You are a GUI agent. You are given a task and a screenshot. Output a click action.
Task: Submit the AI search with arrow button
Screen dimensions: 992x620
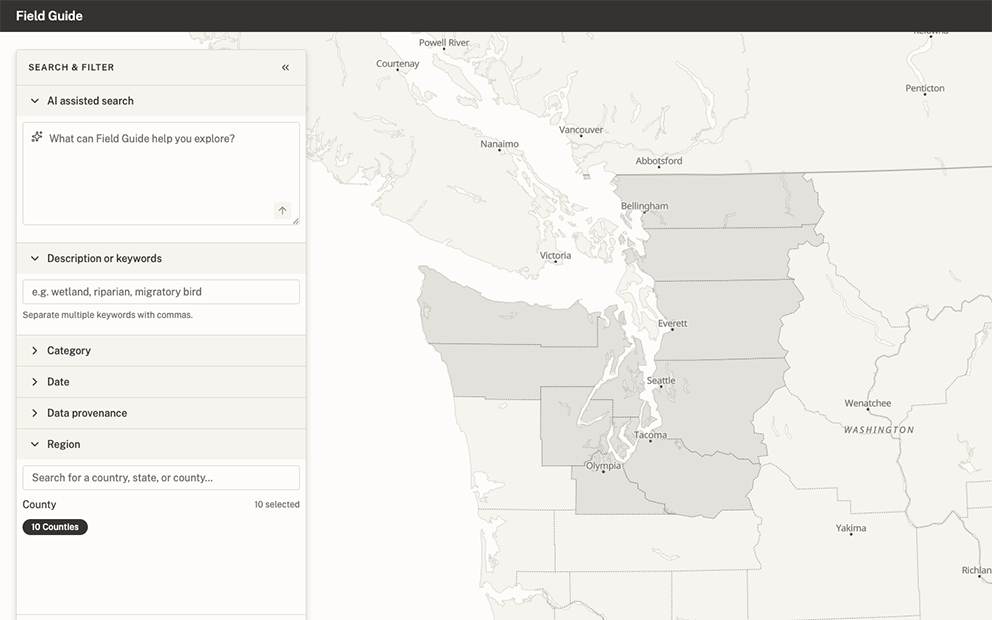pyautogui.click(x=282, y=210)
